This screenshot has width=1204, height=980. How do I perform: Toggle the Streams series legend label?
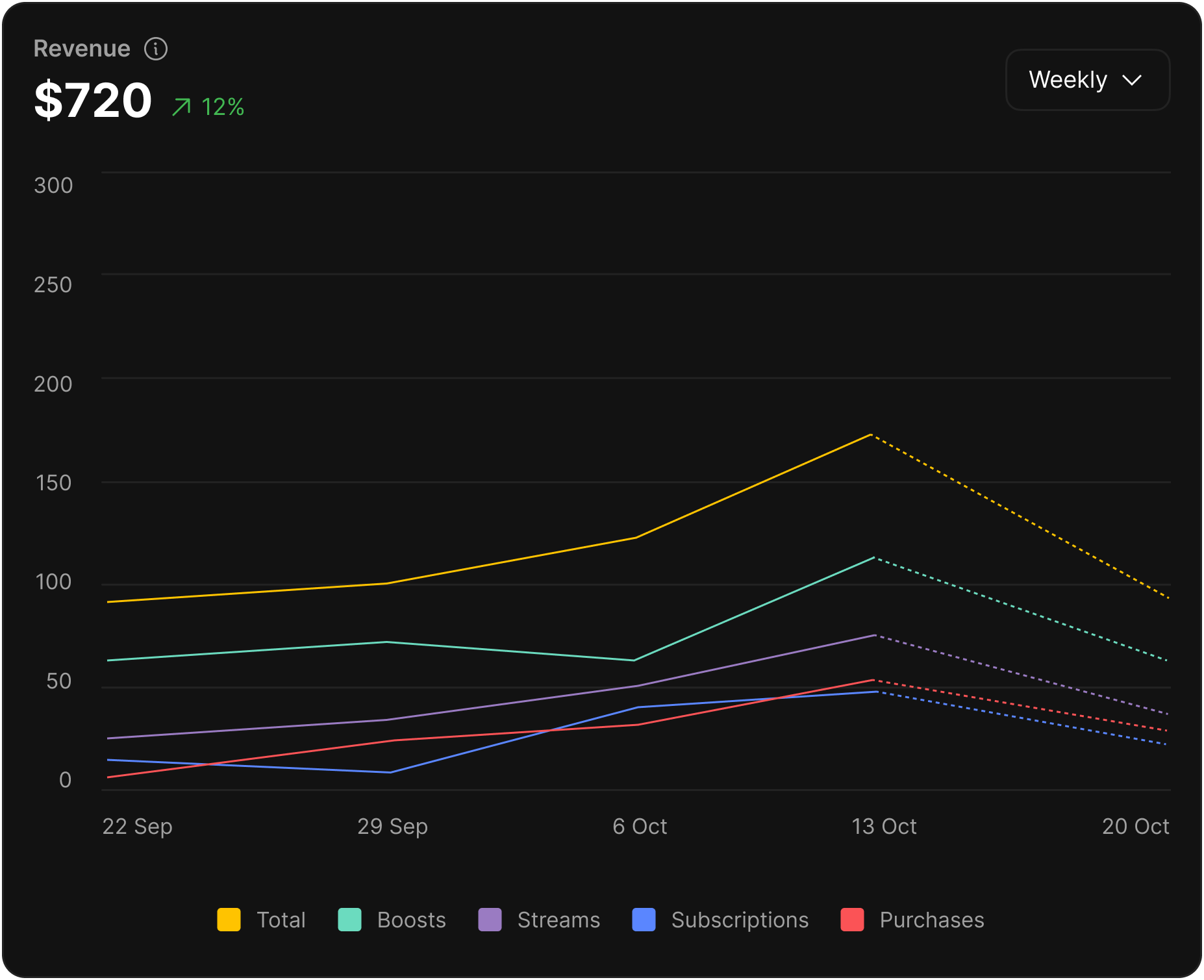coord(558,920)
